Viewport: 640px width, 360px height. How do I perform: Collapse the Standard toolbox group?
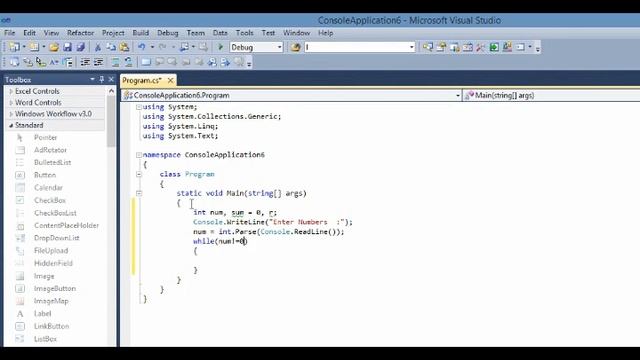(x=11, y=125)
